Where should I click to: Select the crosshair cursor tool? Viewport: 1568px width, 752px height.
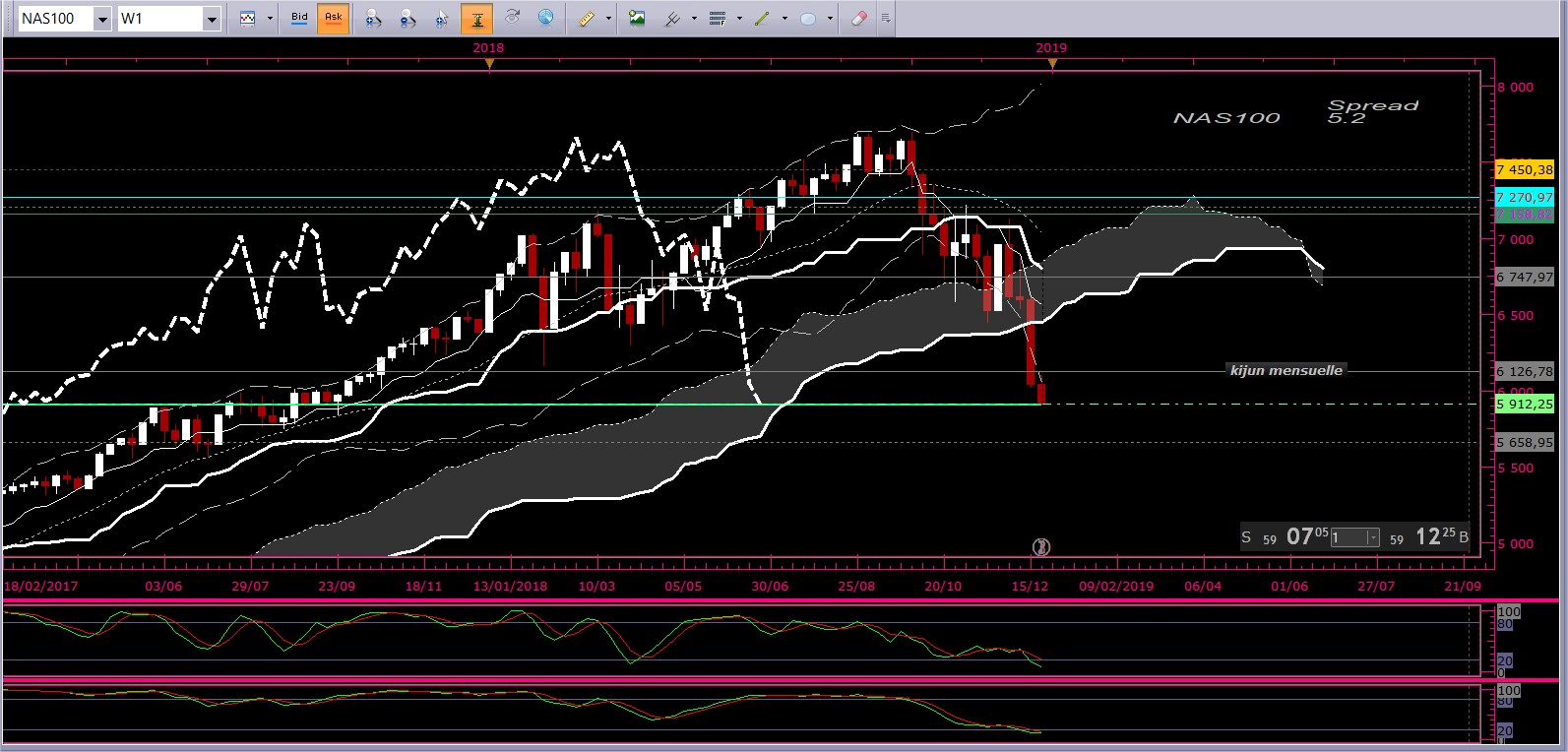442,19
